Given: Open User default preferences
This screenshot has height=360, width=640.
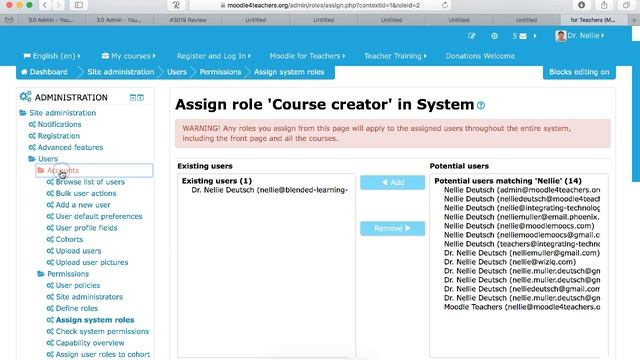Looking at the screenshot, I should (99, 216).
